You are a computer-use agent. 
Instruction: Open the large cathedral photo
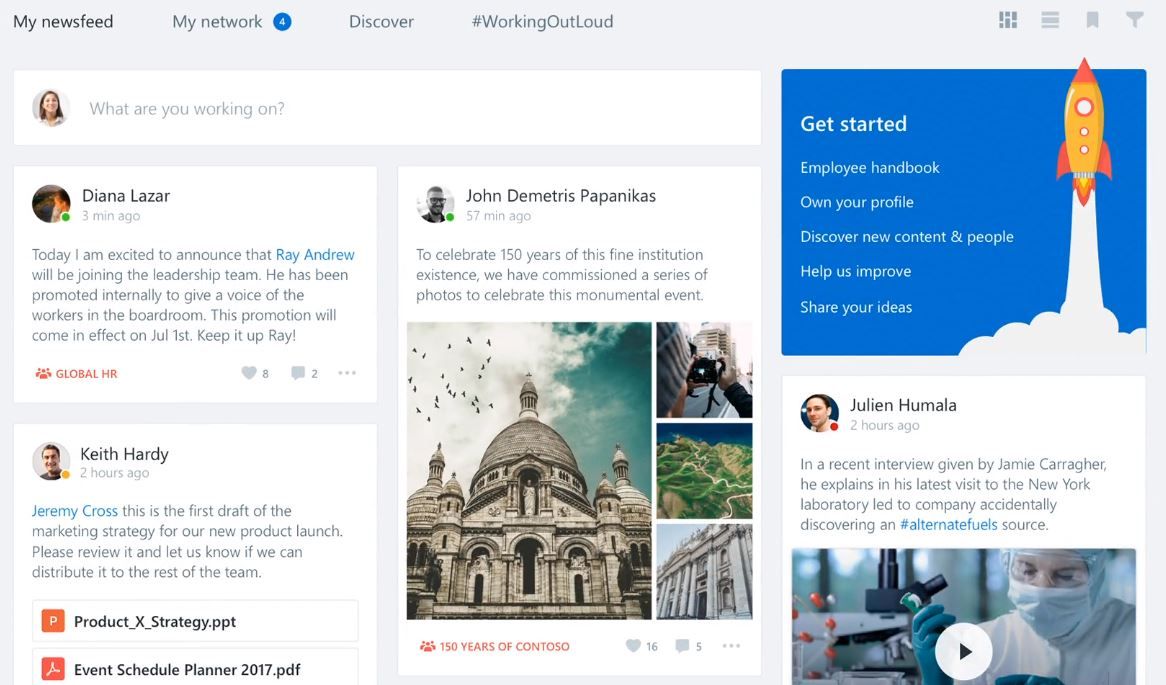(529, 470)
